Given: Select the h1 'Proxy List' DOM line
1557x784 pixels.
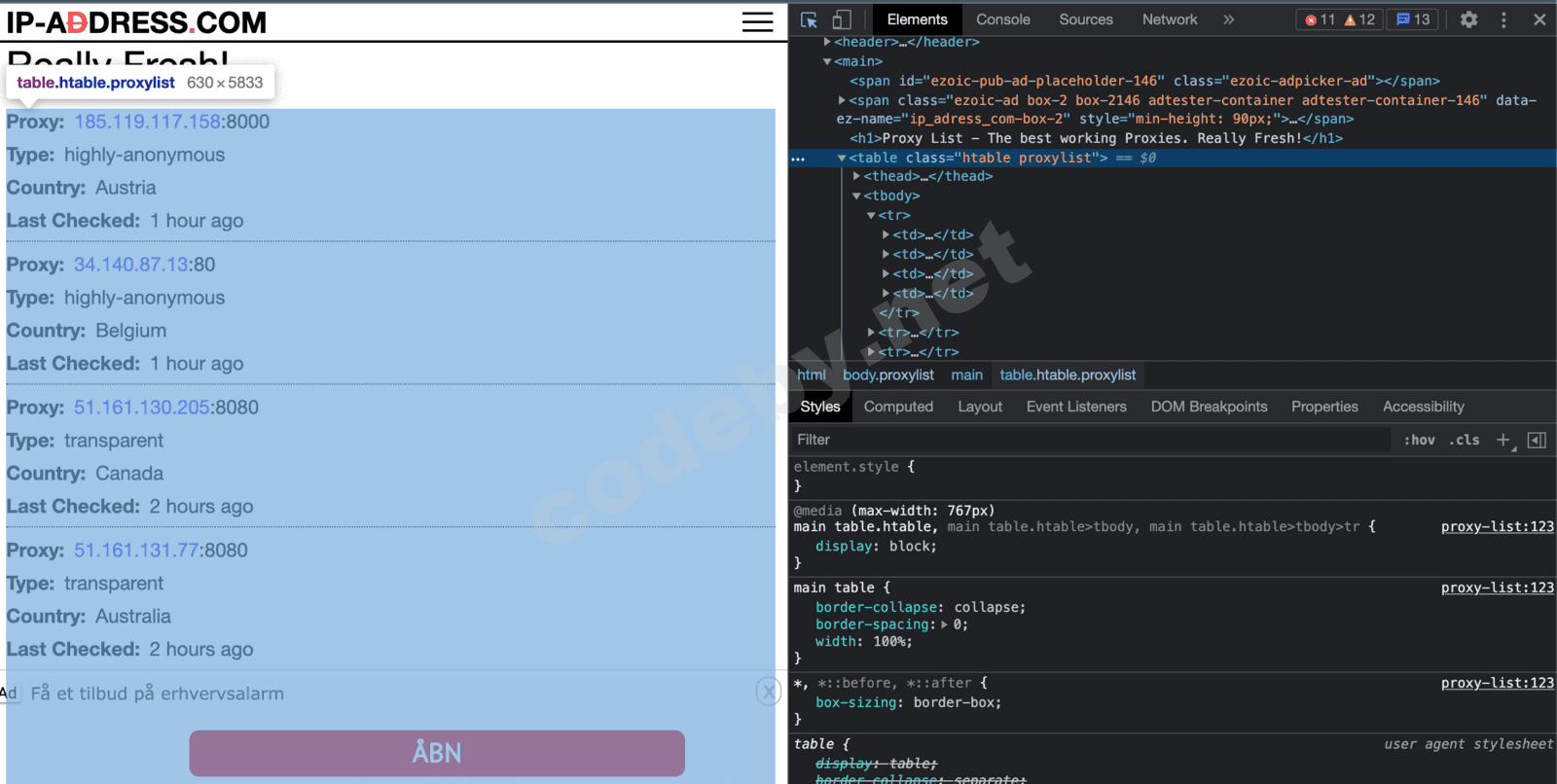Looking at the screenshot, I should 1096,138.
